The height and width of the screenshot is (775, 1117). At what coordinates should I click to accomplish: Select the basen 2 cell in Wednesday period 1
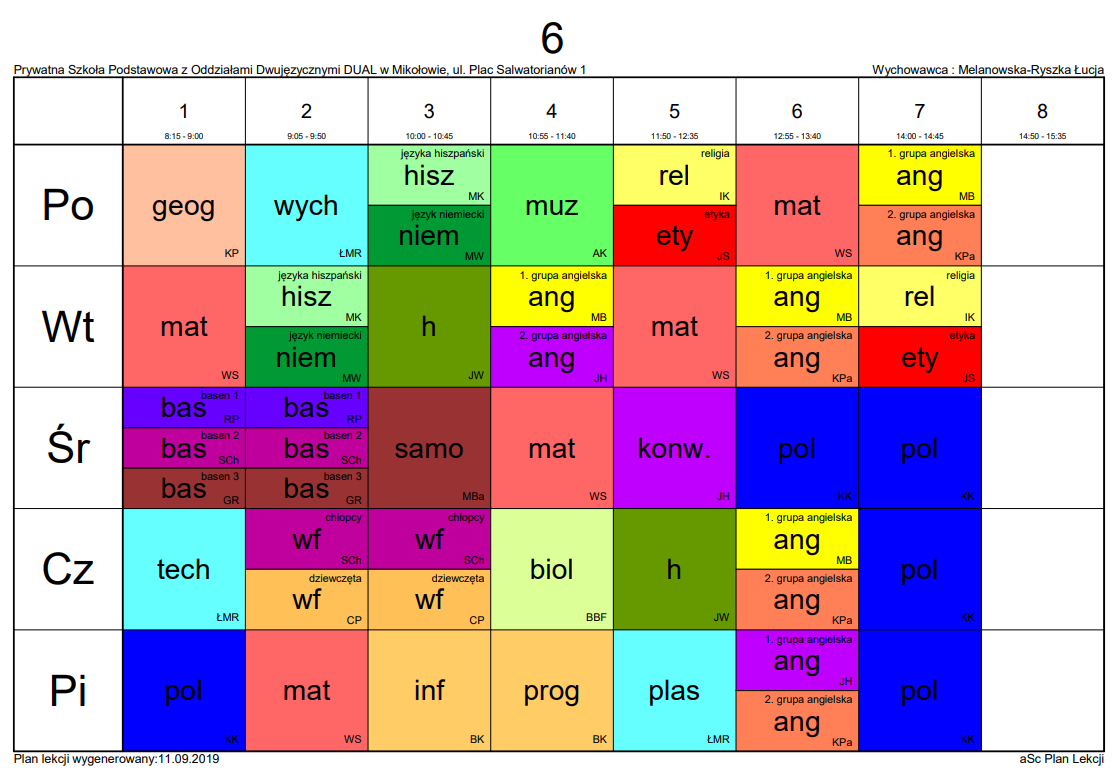[x=184, y=448]
